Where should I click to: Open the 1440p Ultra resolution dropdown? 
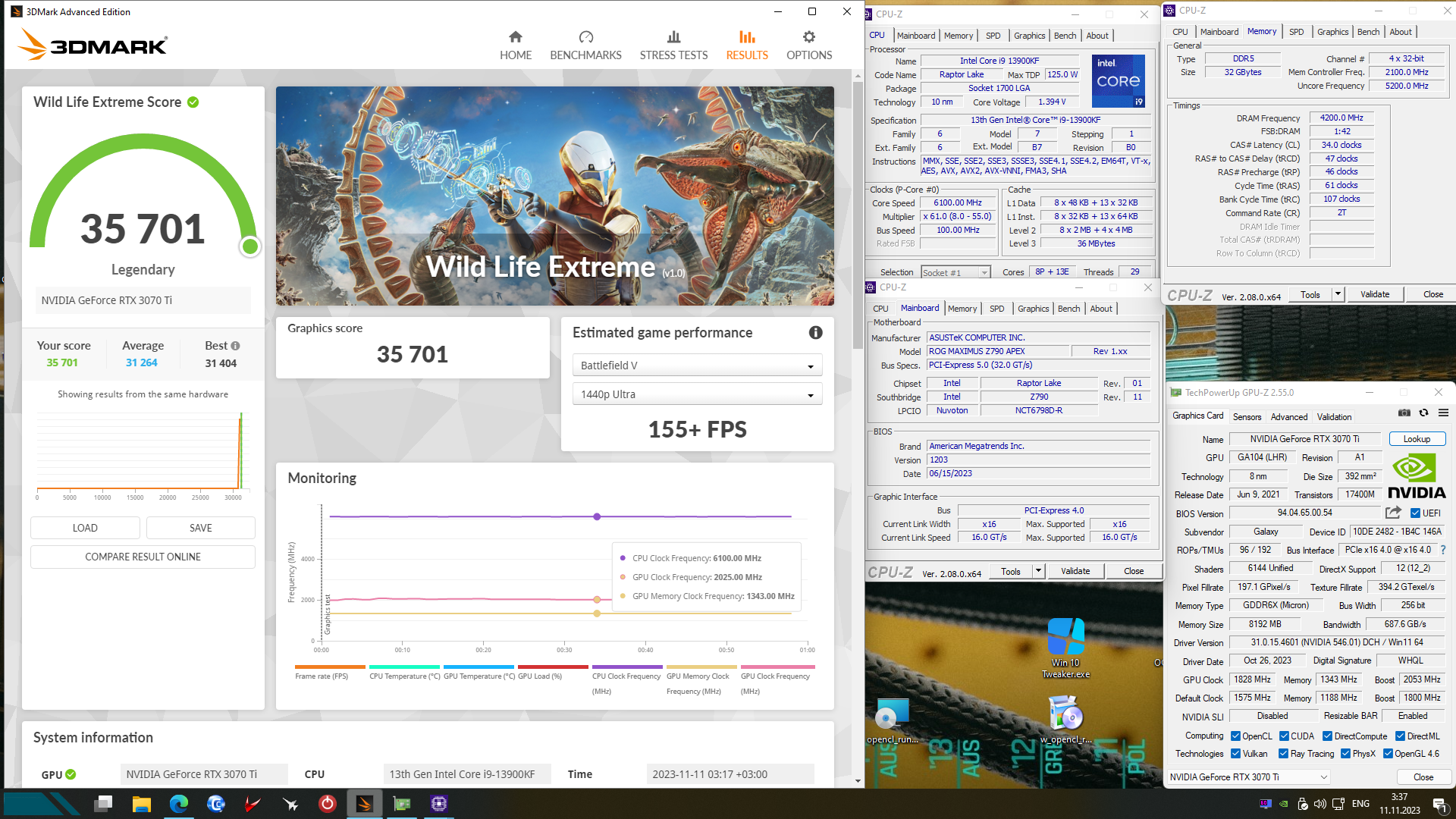coord(697,394)
